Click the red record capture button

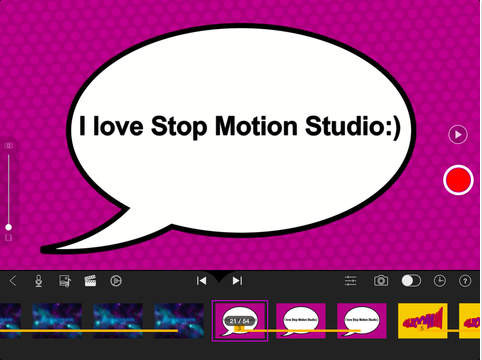pyautogui.click(x=458, y=180)
